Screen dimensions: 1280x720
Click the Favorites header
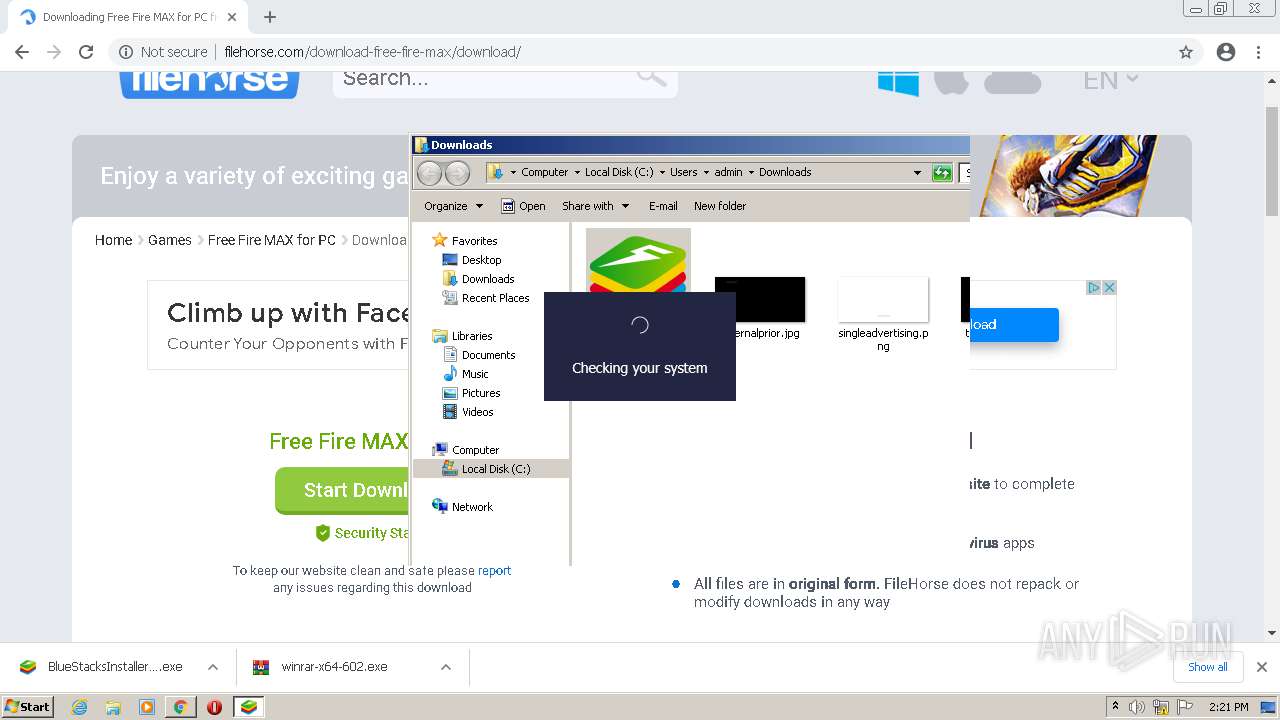coord(465,241)
